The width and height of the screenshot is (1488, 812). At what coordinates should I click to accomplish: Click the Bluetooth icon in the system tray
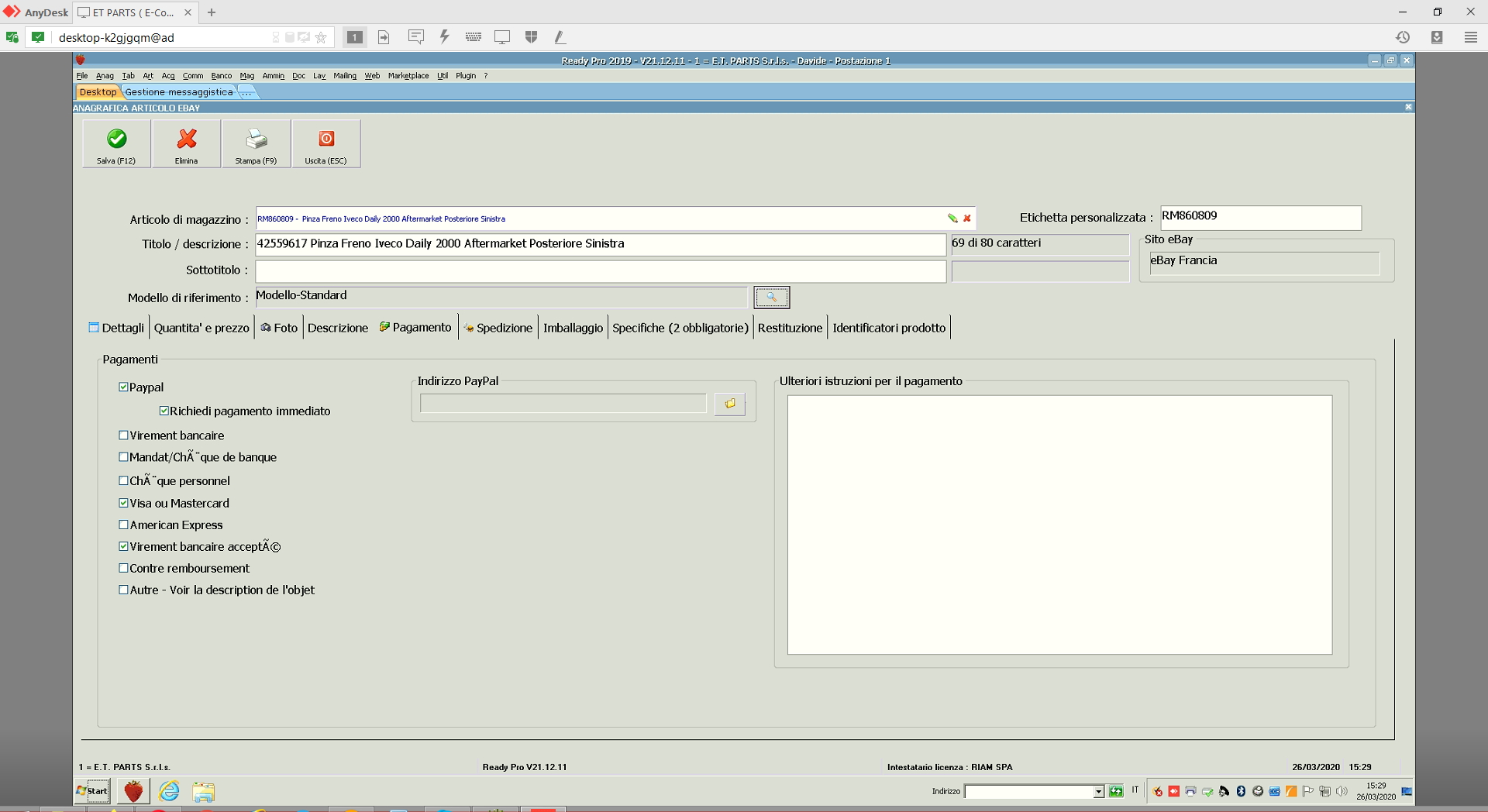click(1241, 791)
